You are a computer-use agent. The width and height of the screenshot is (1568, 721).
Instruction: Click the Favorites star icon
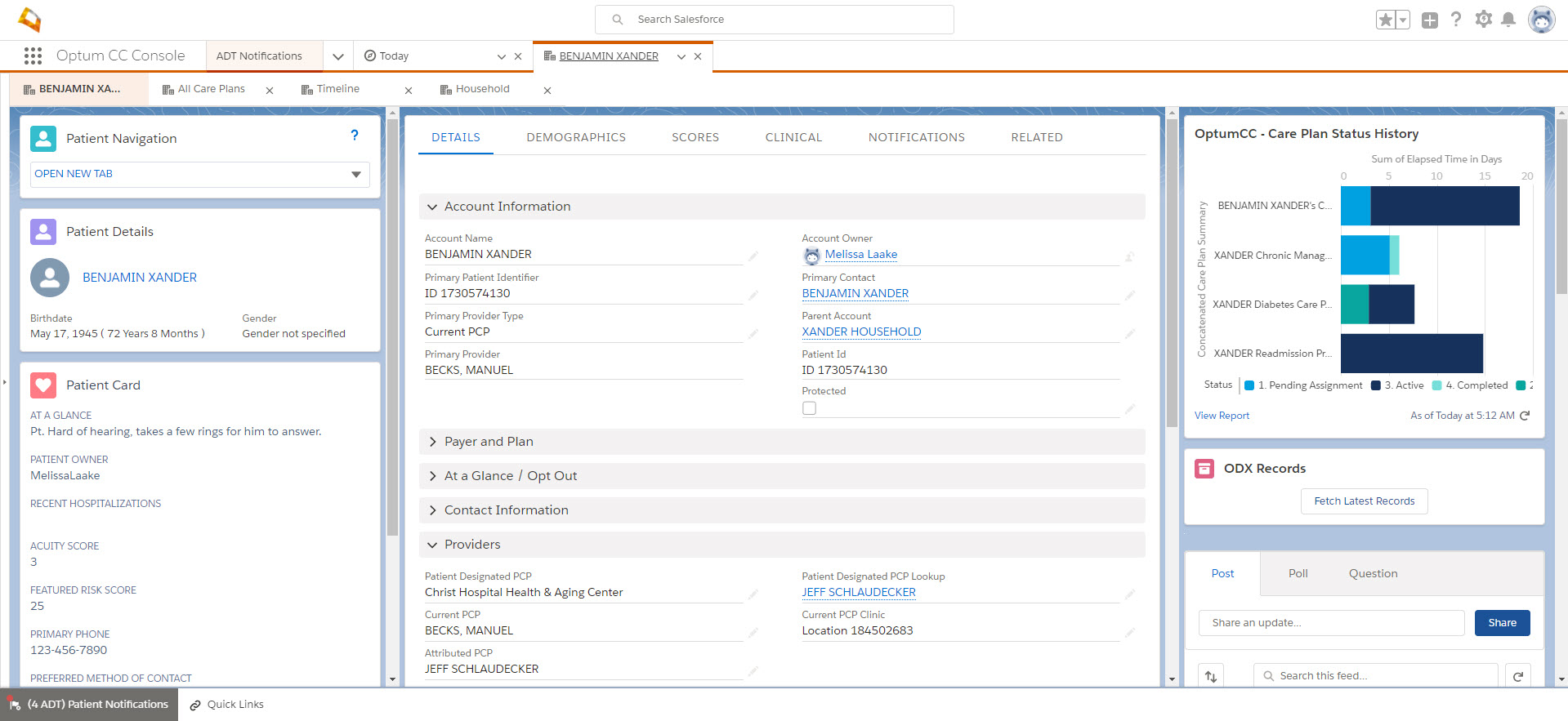click(x=1385, y=20)
